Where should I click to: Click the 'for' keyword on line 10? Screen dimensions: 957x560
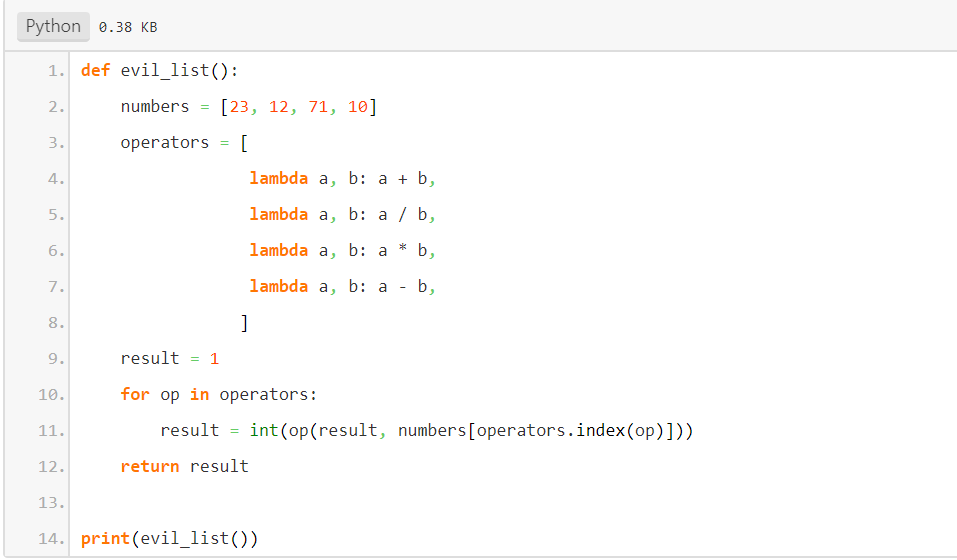click(135, 395)
